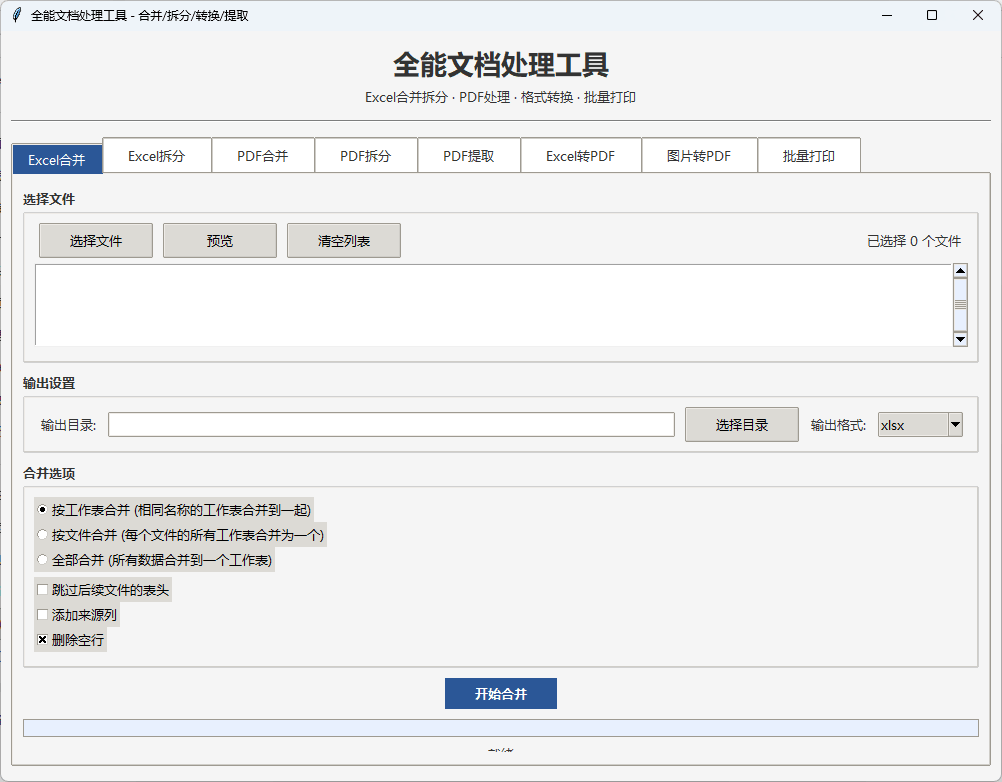Minimize the window
The width and height of the screenshot is (1002, 782).
point(887,15)
